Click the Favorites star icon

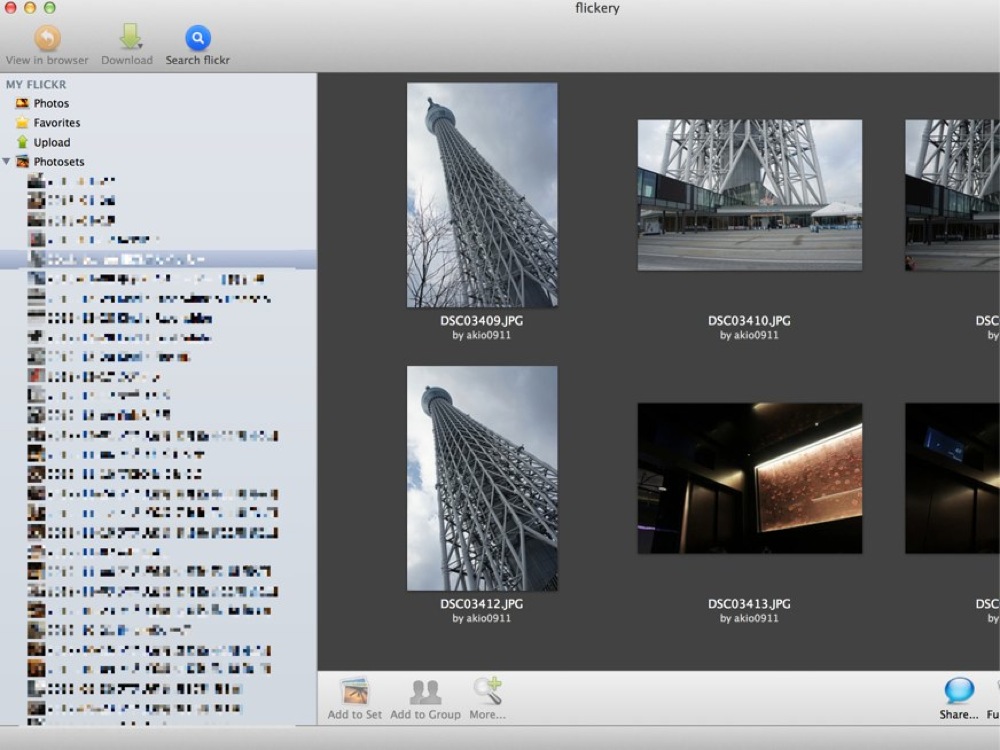click(22, 122)
